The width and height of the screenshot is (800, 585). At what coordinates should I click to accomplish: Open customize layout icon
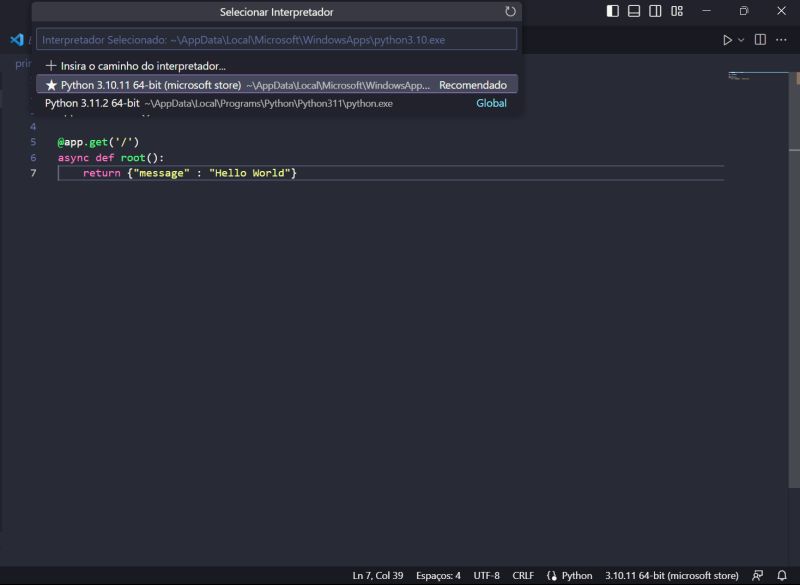(677, 11)
